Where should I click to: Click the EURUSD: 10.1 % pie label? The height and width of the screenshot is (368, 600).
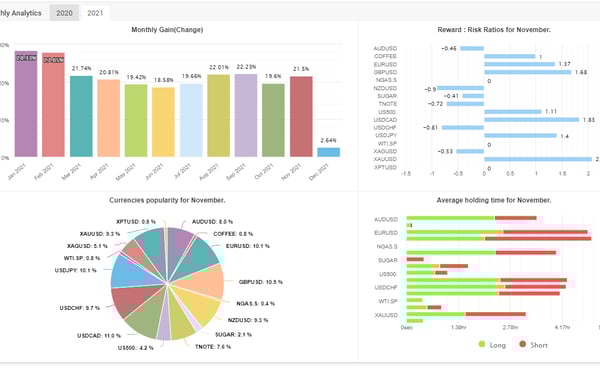click(248, 246)
